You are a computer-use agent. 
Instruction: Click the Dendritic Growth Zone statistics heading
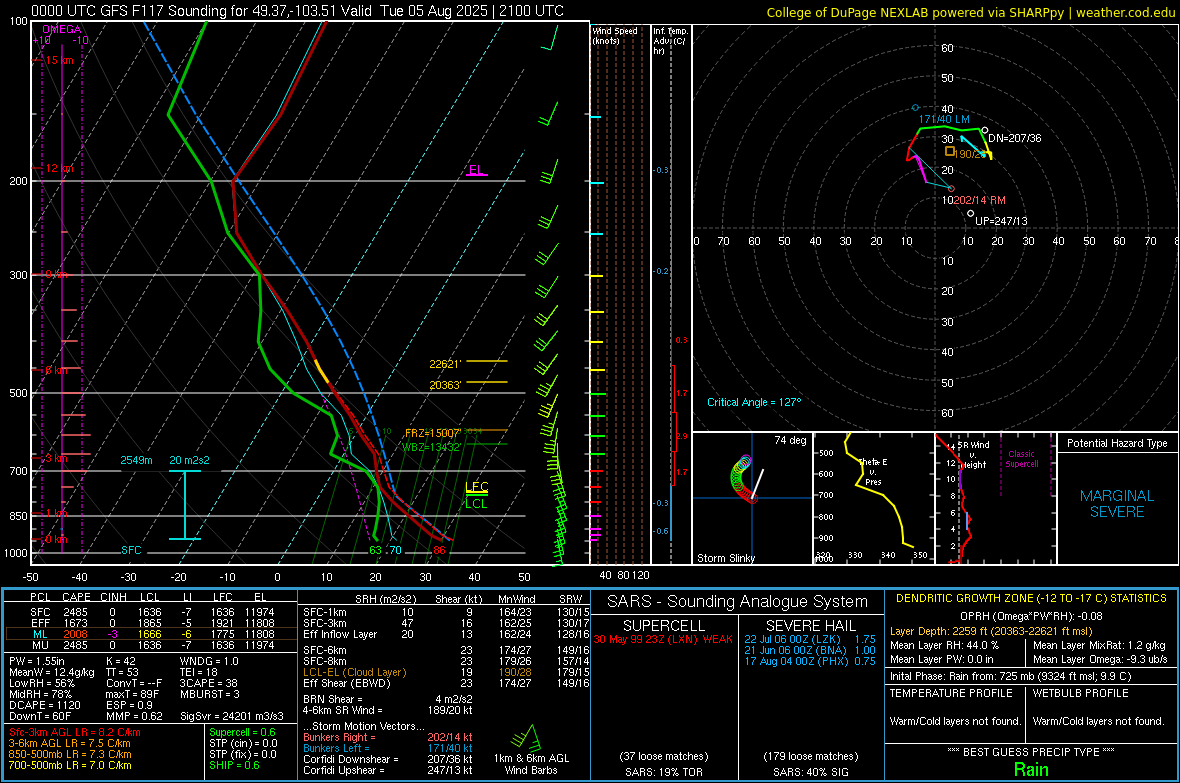point(1031,599)
